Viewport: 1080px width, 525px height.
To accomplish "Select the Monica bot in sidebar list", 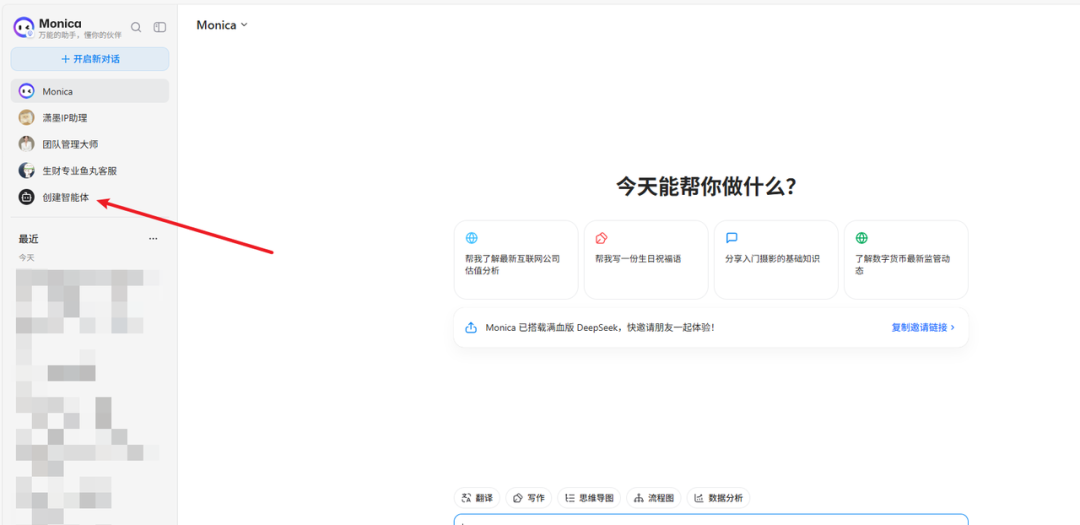I will tap(90, 91).
